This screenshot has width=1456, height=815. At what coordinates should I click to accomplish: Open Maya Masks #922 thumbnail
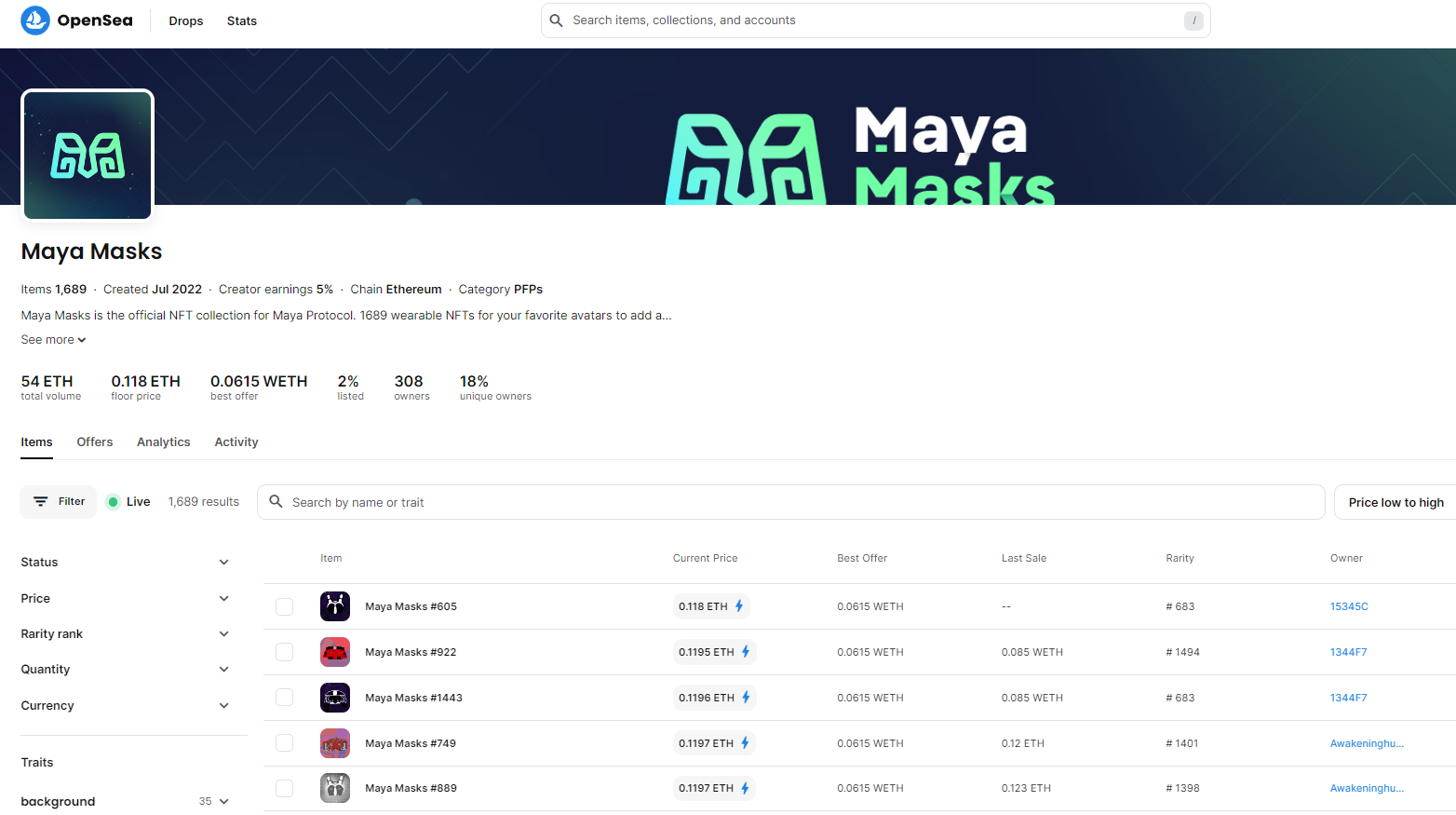click(335, 652)
